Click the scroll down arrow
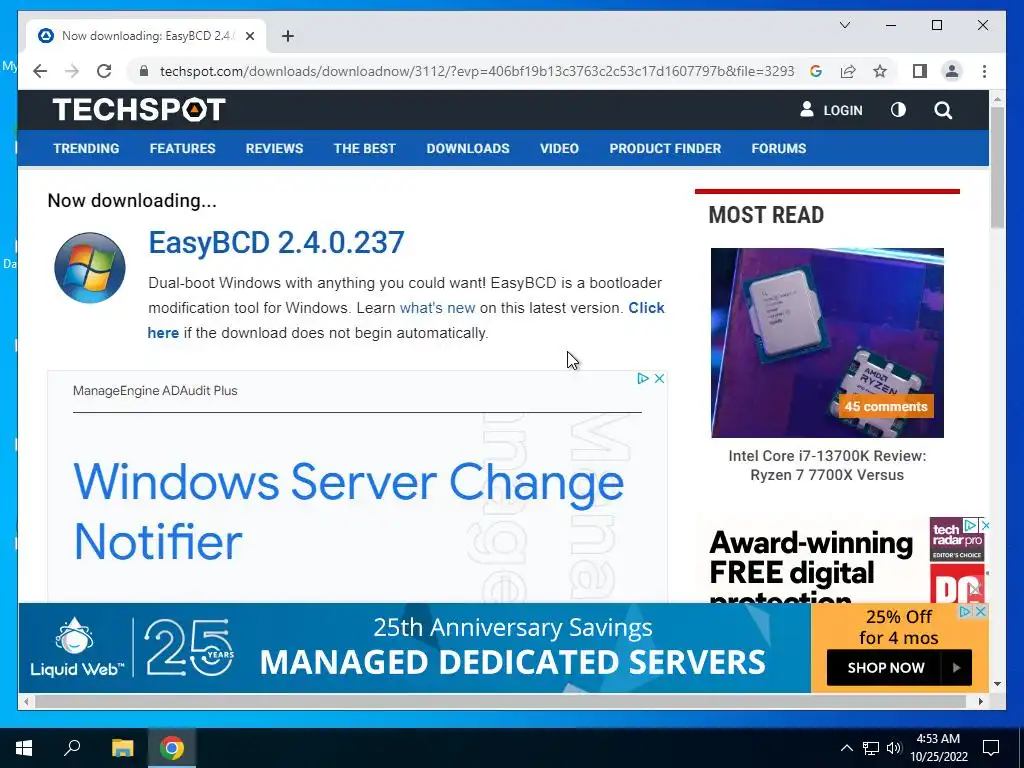This screenshot has width=1024, height=768. [997, 684]
